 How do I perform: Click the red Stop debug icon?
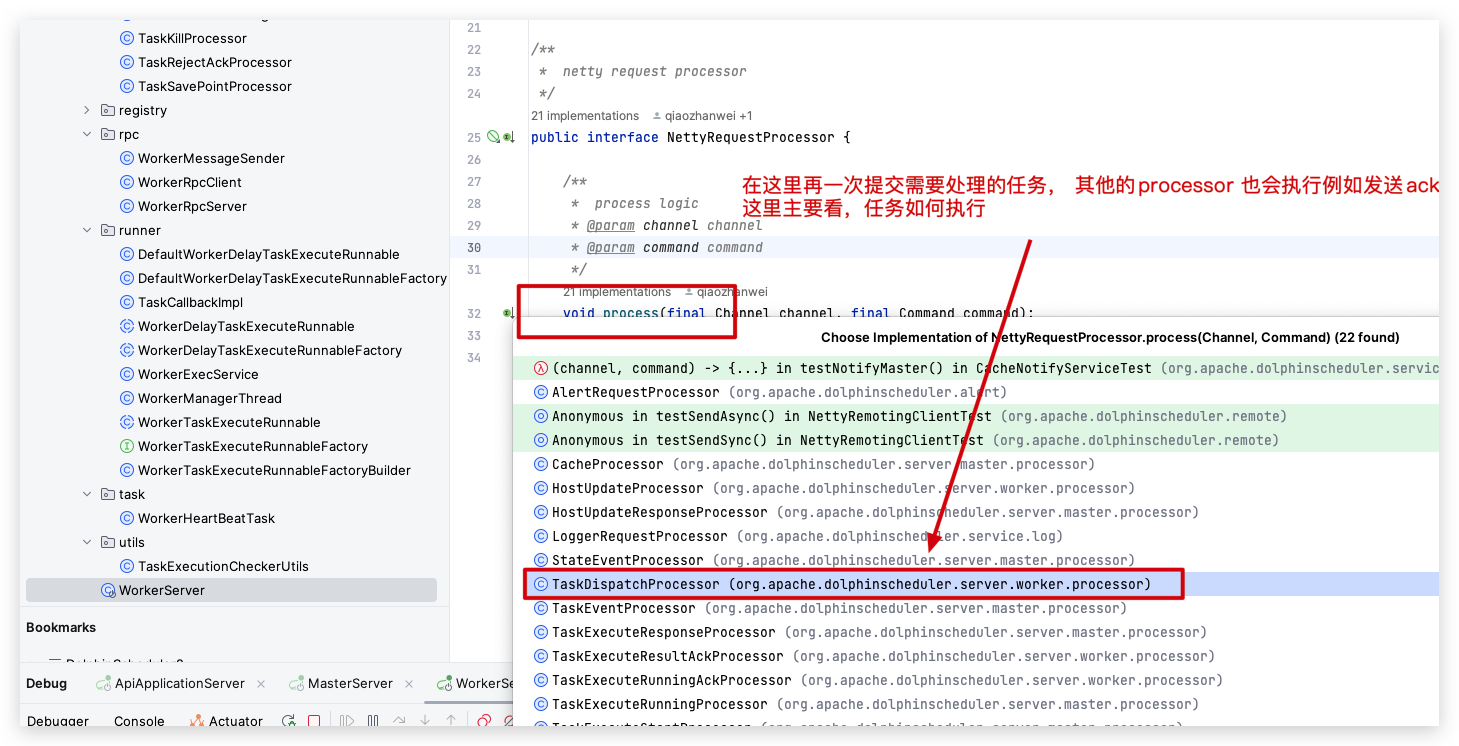(314, 721)
